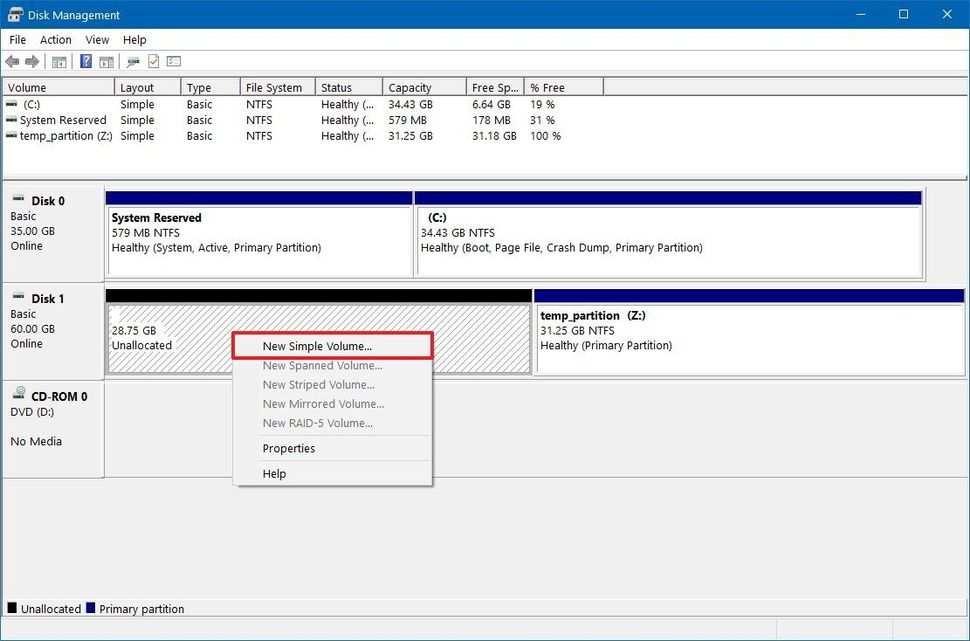
Task: Open Help using the question mark icon
Action: click(85, 61)
